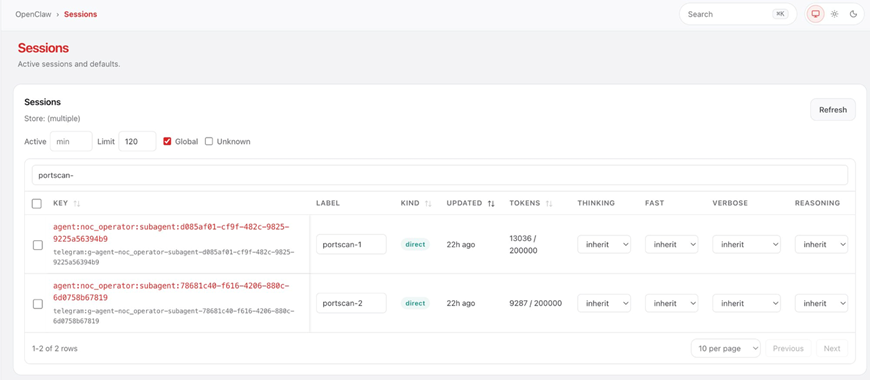This screenshot has width=870, height=380.
Task: Click the telegram key text ending 9225a56394b9
Action: click(x=174, y=257)
